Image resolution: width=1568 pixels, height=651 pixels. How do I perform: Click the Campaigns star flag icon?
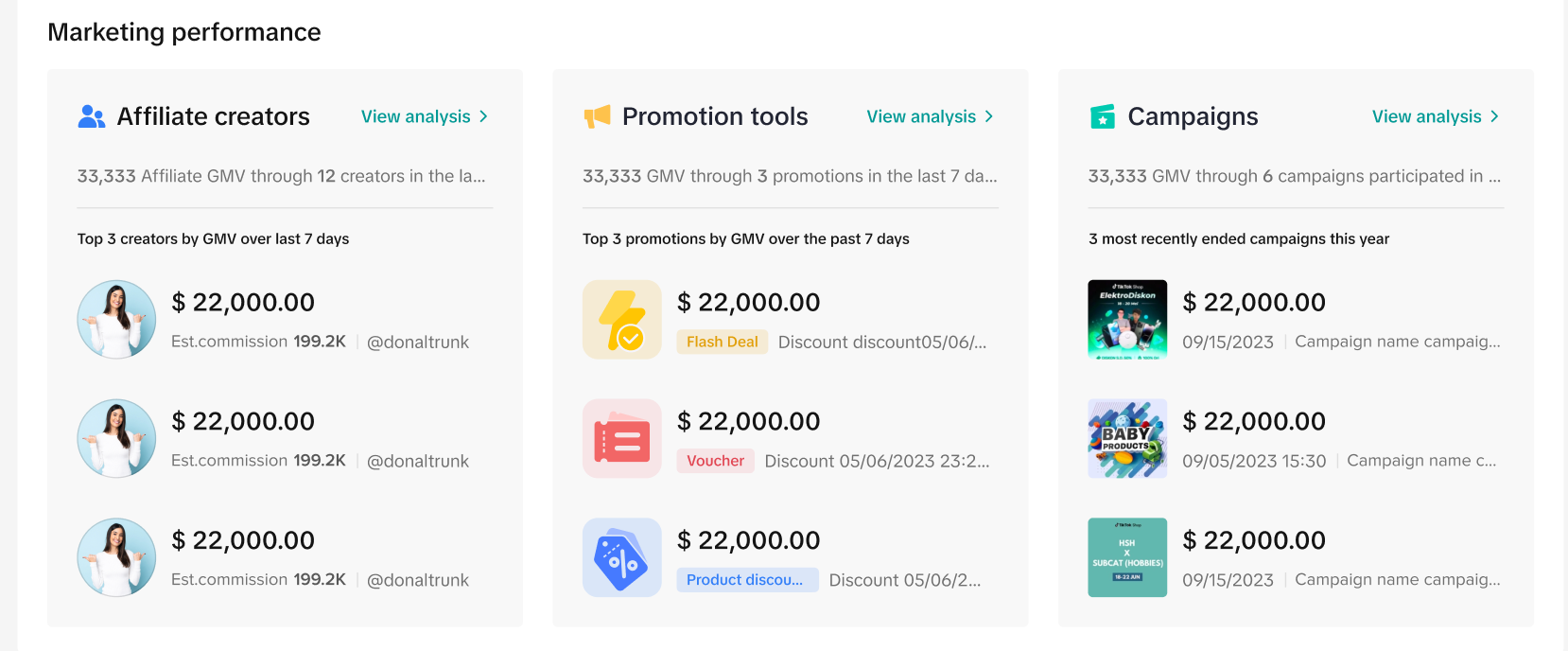pyautogui.click(x=1103, y=116)
